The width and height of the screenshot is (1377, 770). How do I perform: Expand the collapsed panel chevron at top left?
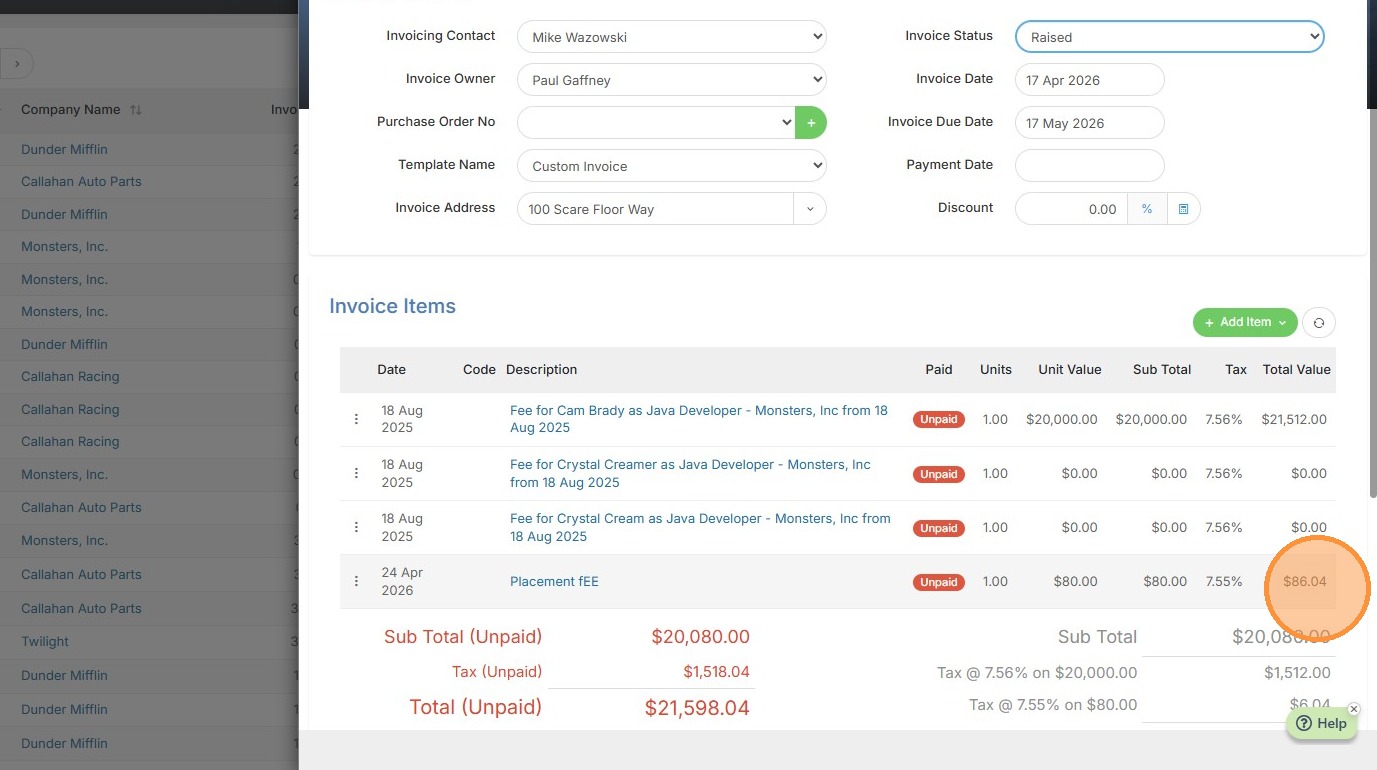tap(17, 65)
